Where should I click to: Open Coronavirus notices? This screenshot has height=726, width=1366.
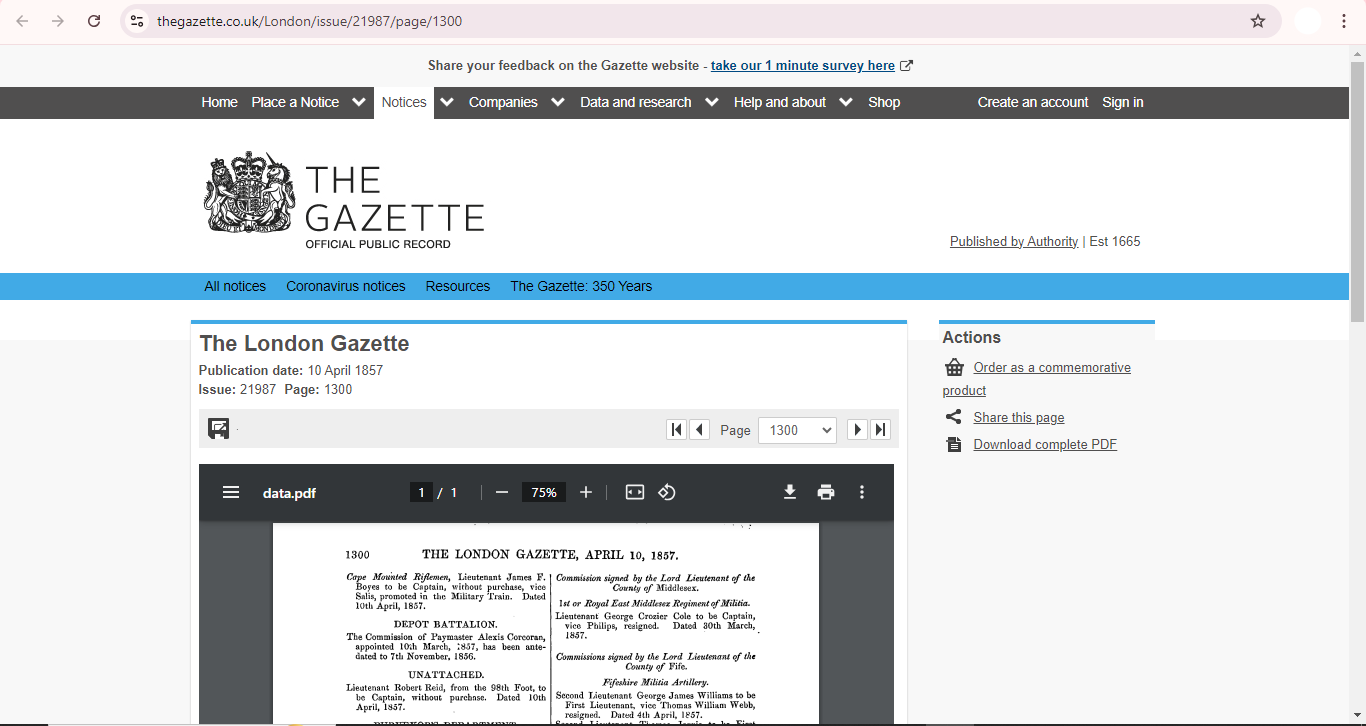click(x=346, y=286)
